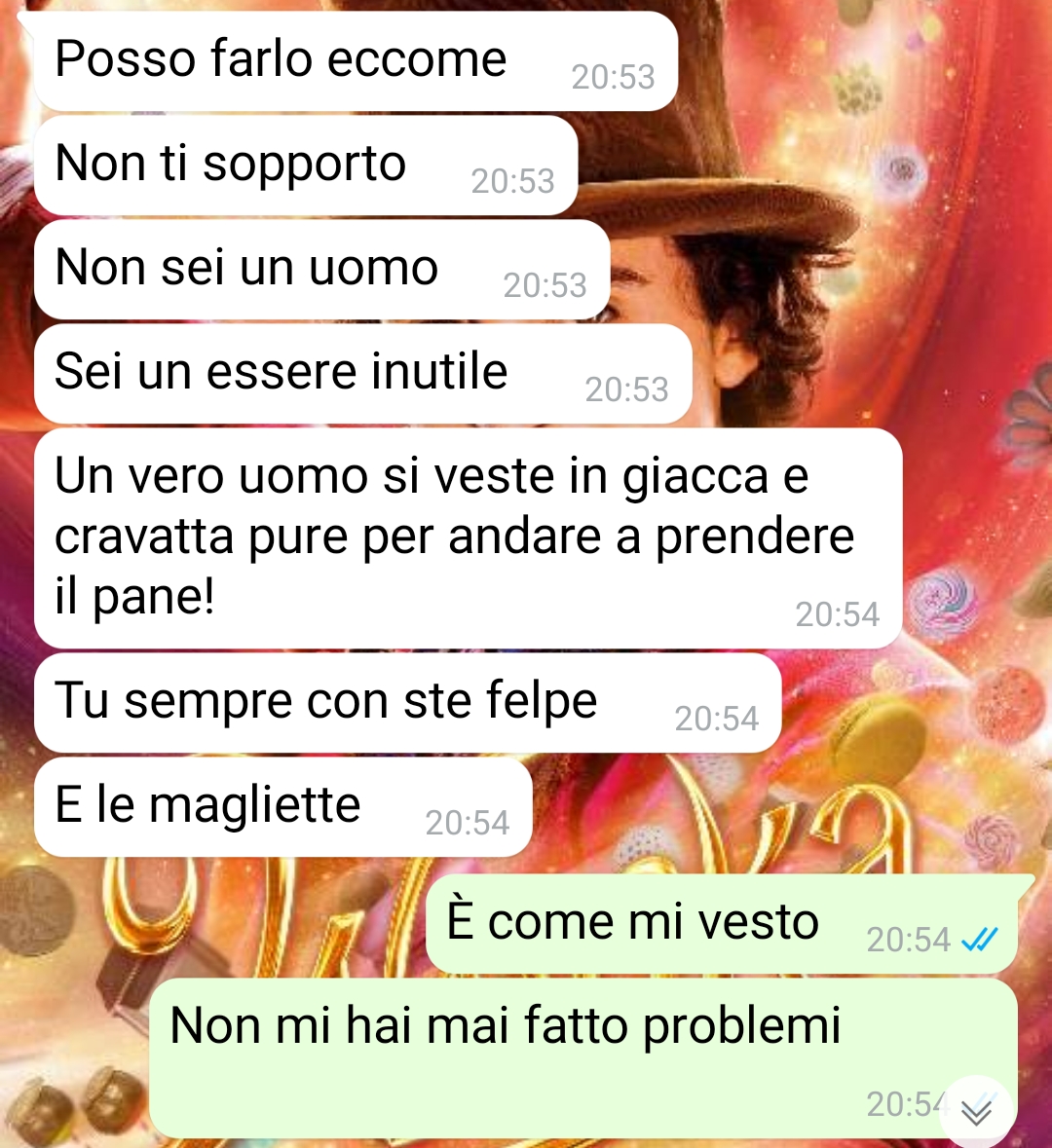Select the 'Non mi hai mai fatto problemi' message

tap(583, 1058)
